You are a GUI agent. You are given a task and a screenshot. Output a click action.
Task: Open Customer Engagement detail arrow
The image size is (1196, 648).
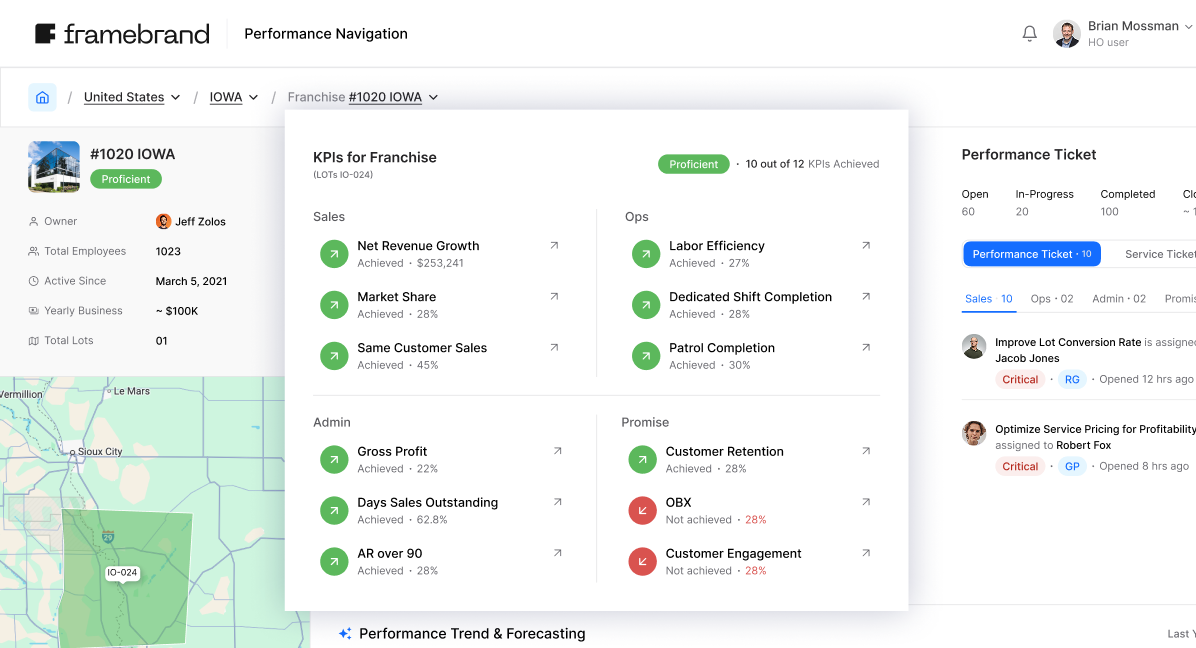coord(866,553)
